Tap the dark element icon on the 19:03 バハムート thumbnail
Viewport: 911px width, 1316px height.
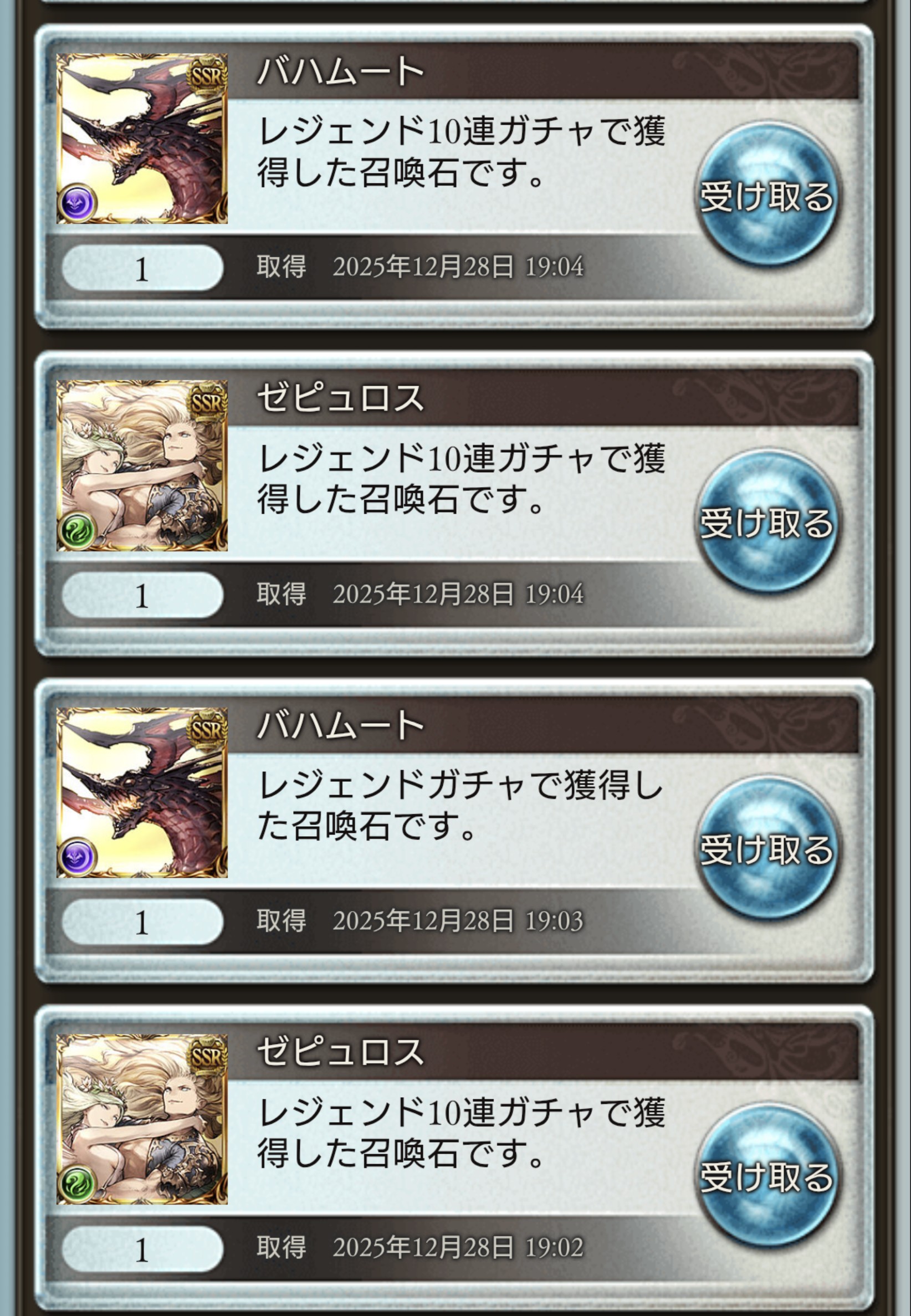coord(78,857)
